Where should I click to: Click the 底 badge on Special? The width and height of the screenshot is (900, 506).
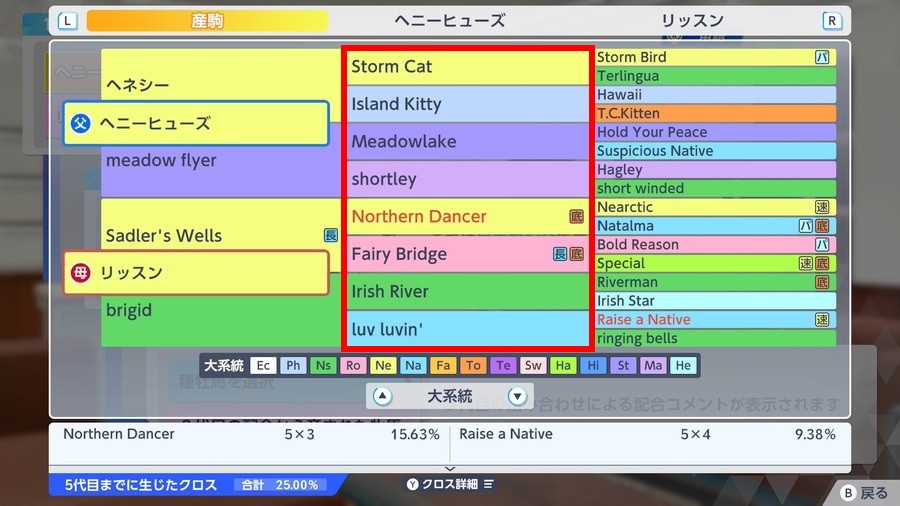(822, 263)
